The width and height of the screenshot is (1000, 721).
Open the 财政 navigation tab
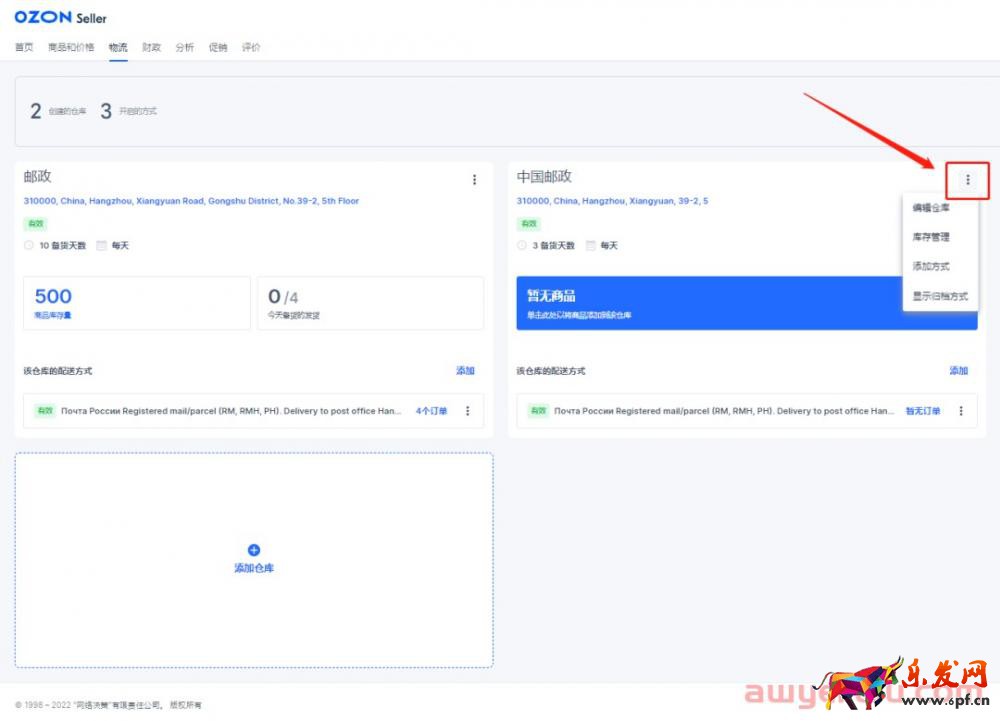[x=151, y=47]
